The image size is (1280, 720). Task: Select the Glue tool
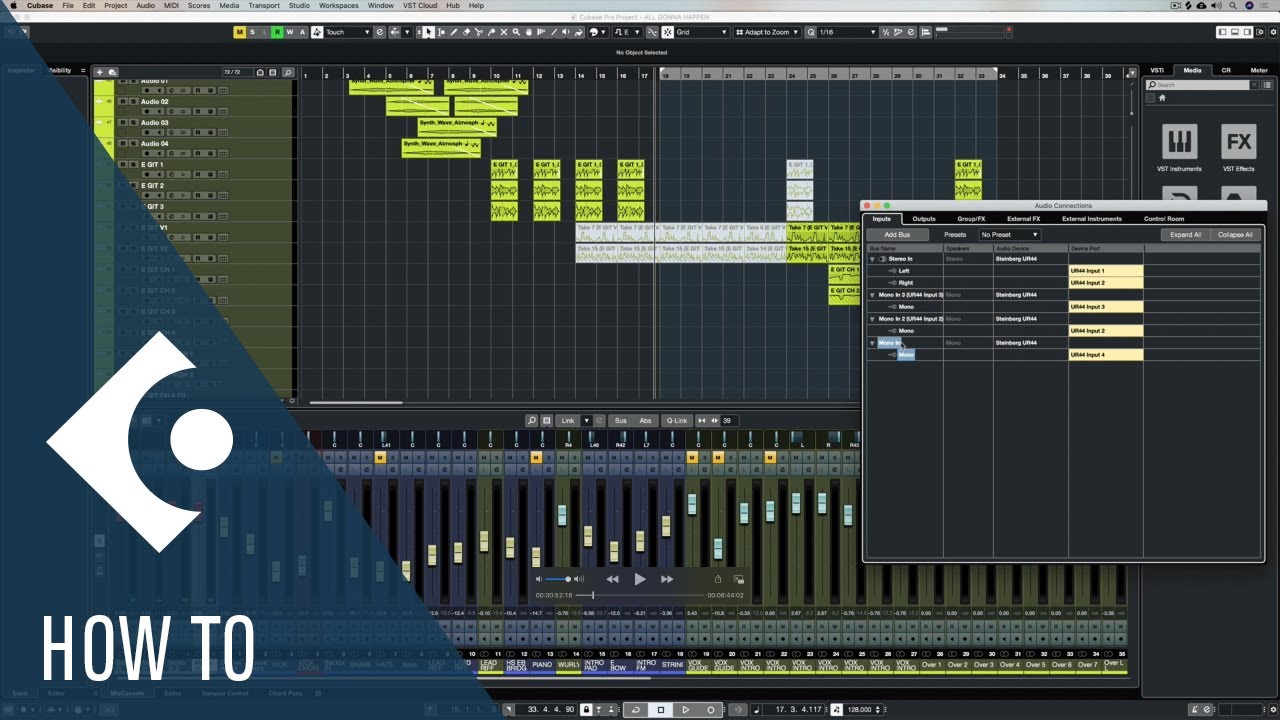[491, 32]
